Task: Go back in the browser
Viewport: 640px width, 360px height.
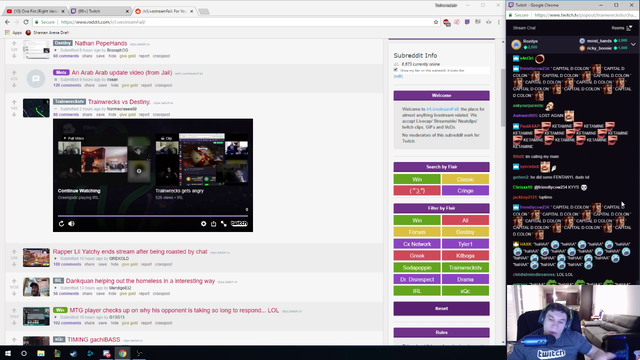Action: pos(7,22)
